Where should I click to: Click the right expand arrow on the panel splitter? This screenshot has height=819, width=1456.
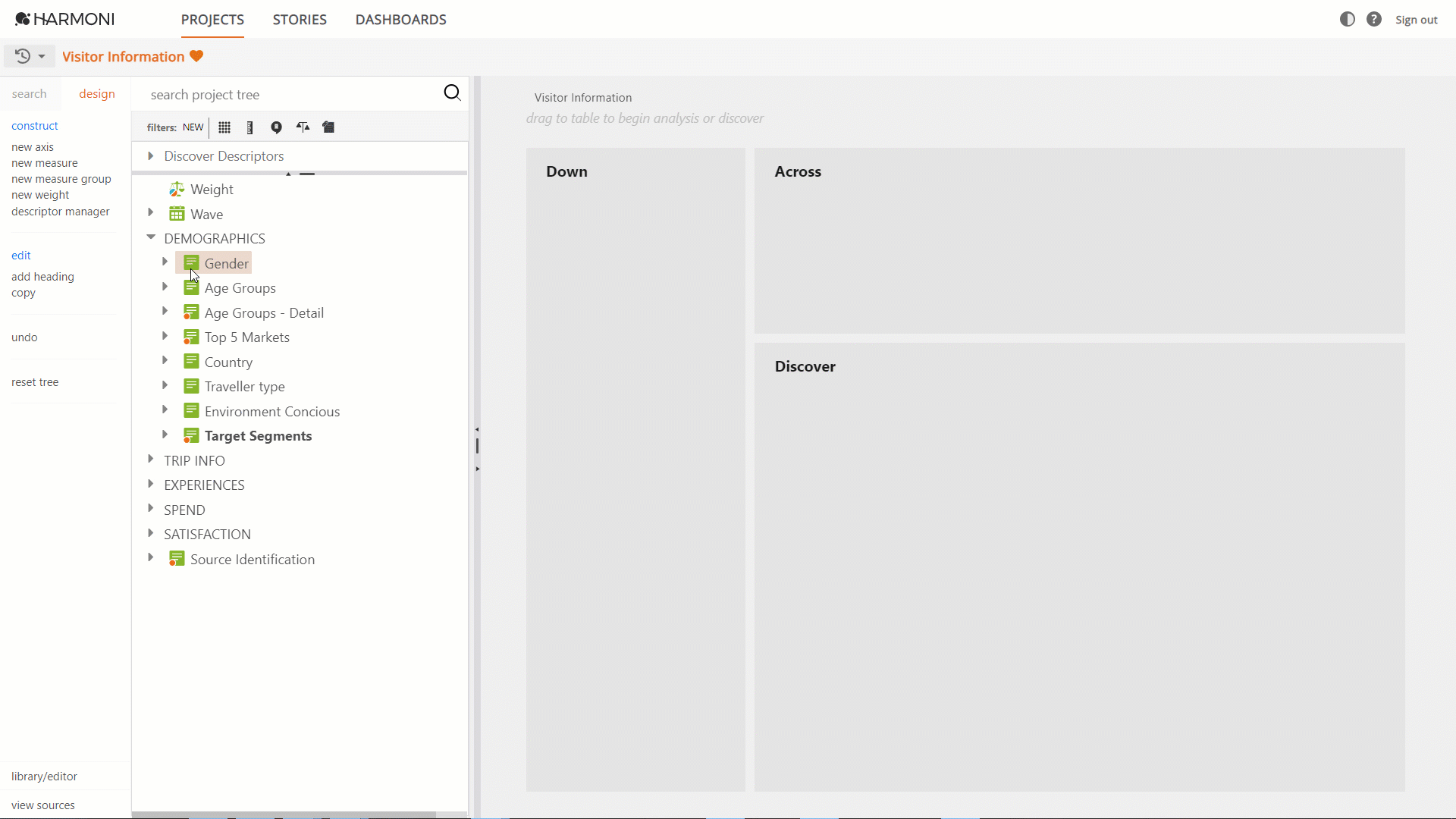pos(477,469)
